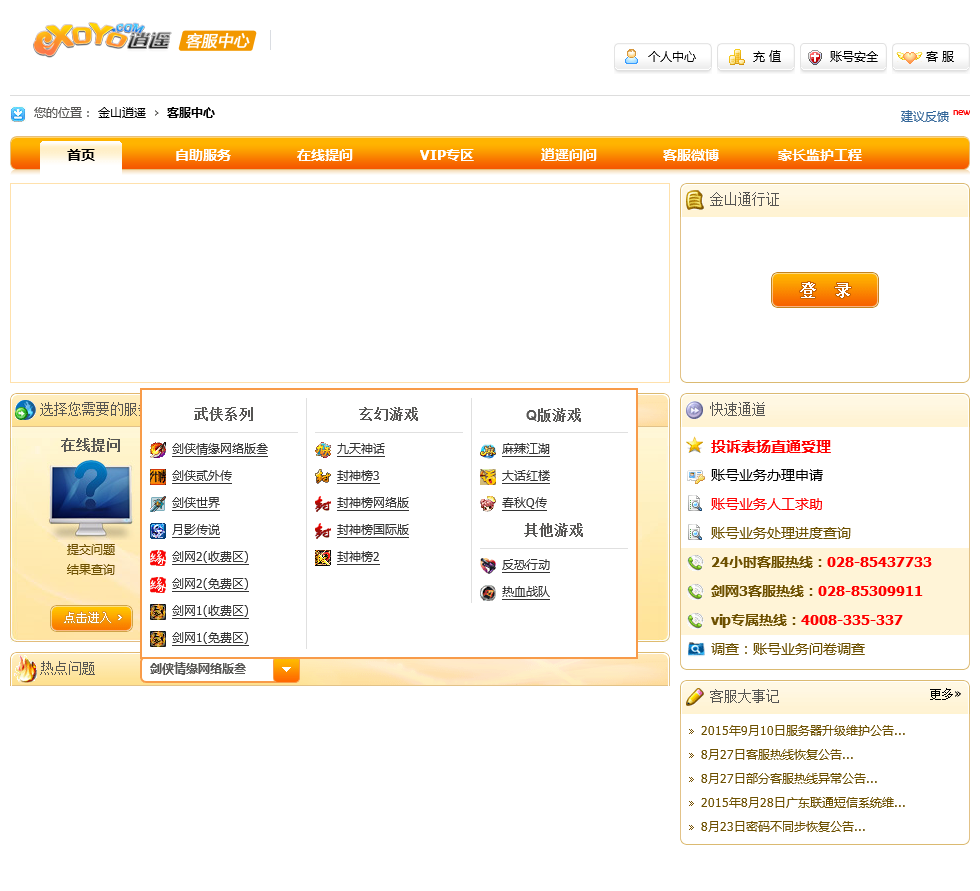Click the 剑侠世界 game icon
Image resolution: width=980 pixels, height=891 pixels.
point(158,503)
